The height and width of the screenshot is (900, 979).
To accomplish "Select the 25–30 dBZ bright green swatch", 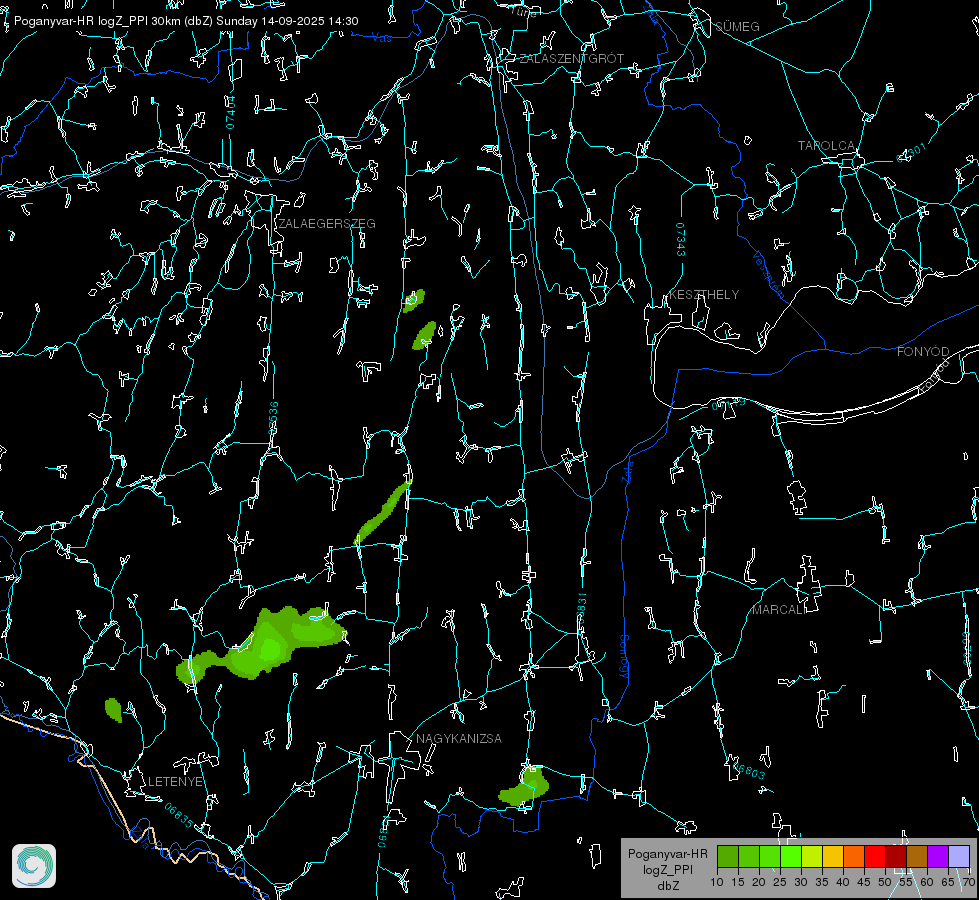I will point(791,856).
